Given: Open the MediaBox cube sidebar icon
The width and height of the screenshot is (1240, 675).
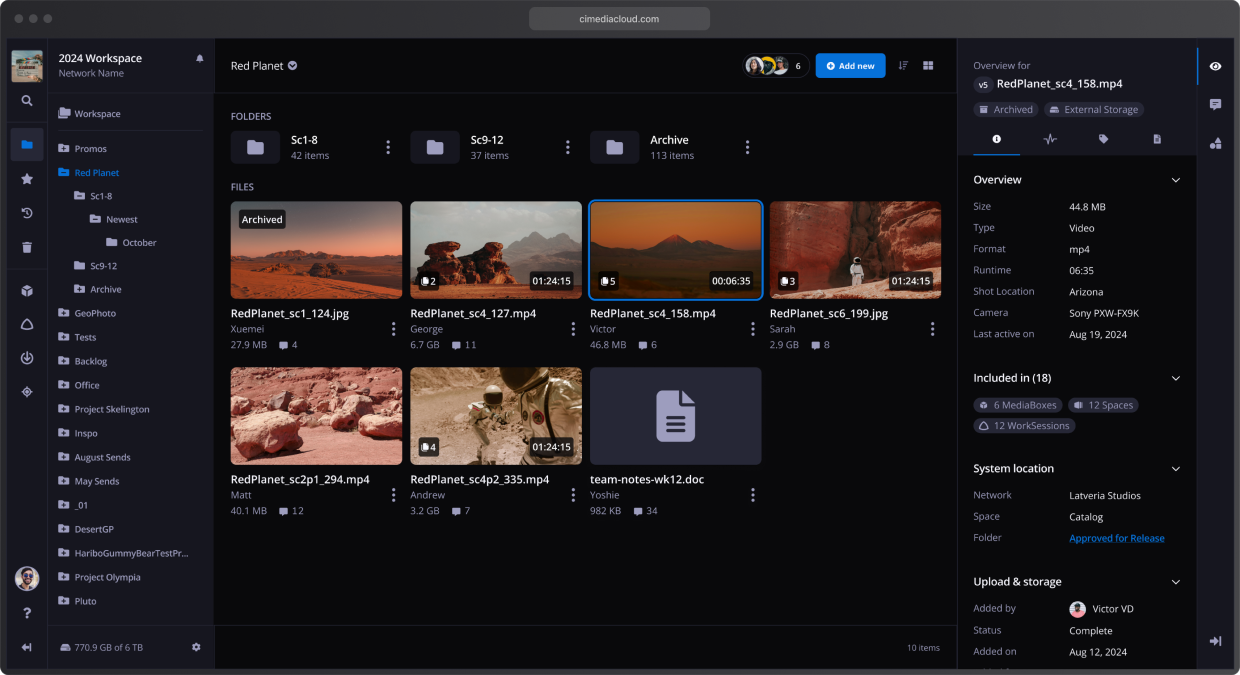Looking at the screenshot, I should coord(27,291).
